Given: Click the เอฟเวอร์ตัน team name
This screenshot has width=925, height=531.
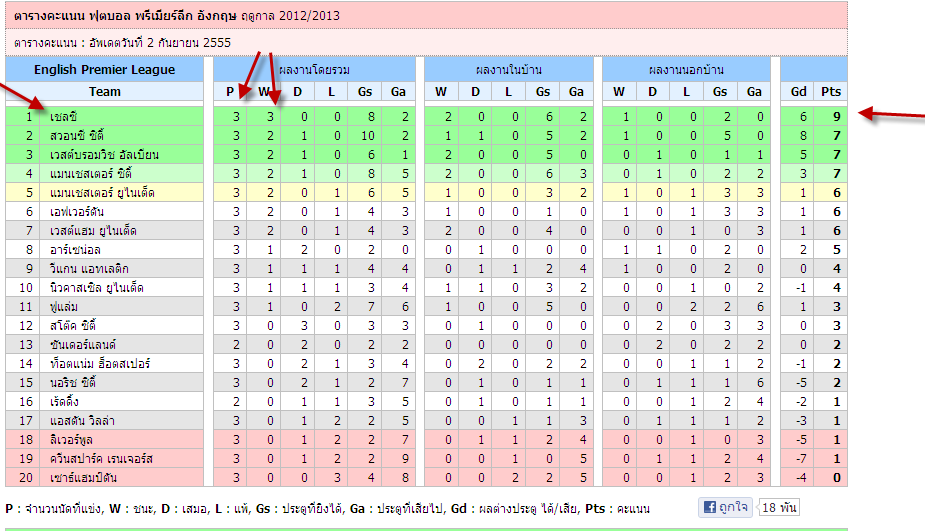Looking at the screenshot, I should [77, 212].
